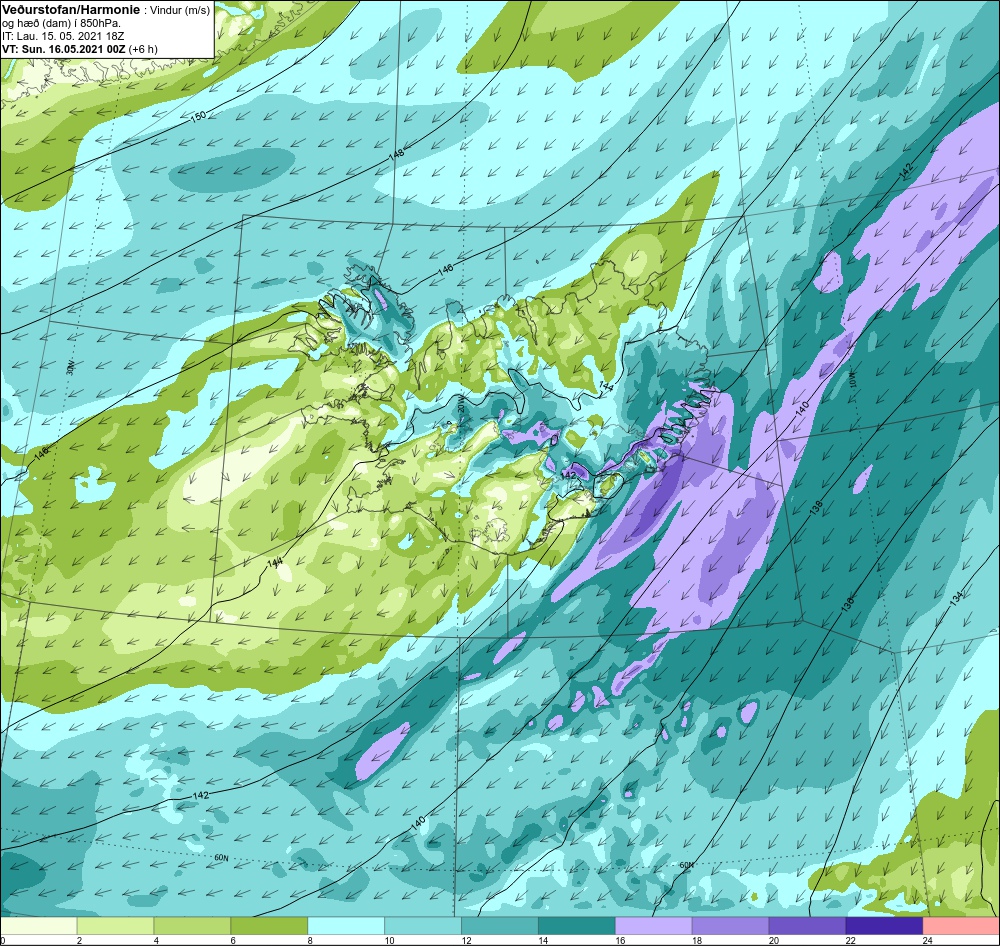
Task: Click the 'Veðurstofan/Harmonie' title text
Action: click(x=70, y=10)
